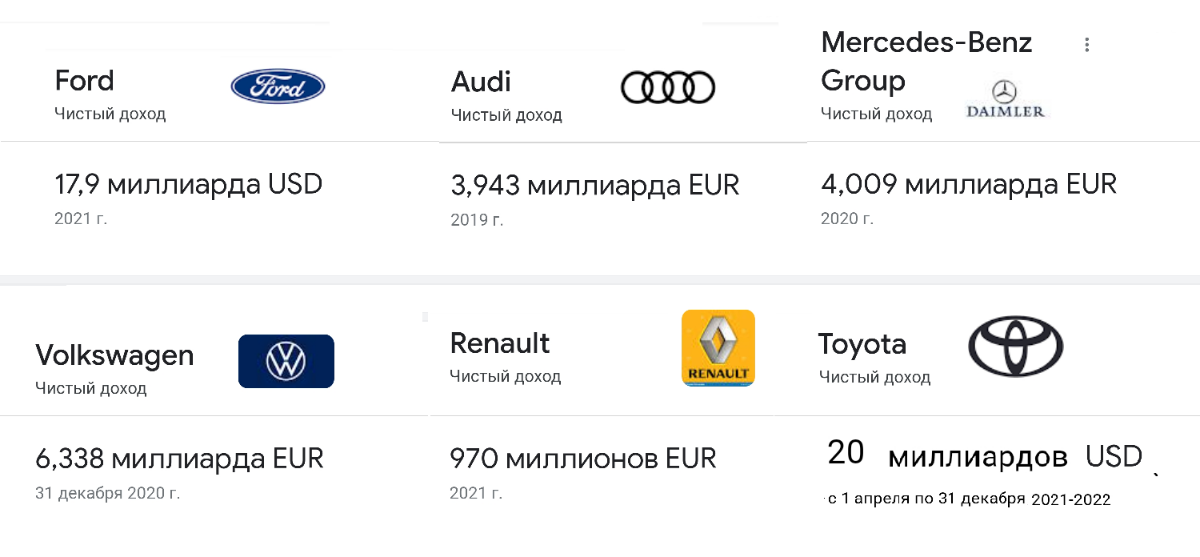This screenshot has width=1200, height=557.
Task: Click Ford's 17,9 миллиарда USD value
Action: tap(188, 184)
